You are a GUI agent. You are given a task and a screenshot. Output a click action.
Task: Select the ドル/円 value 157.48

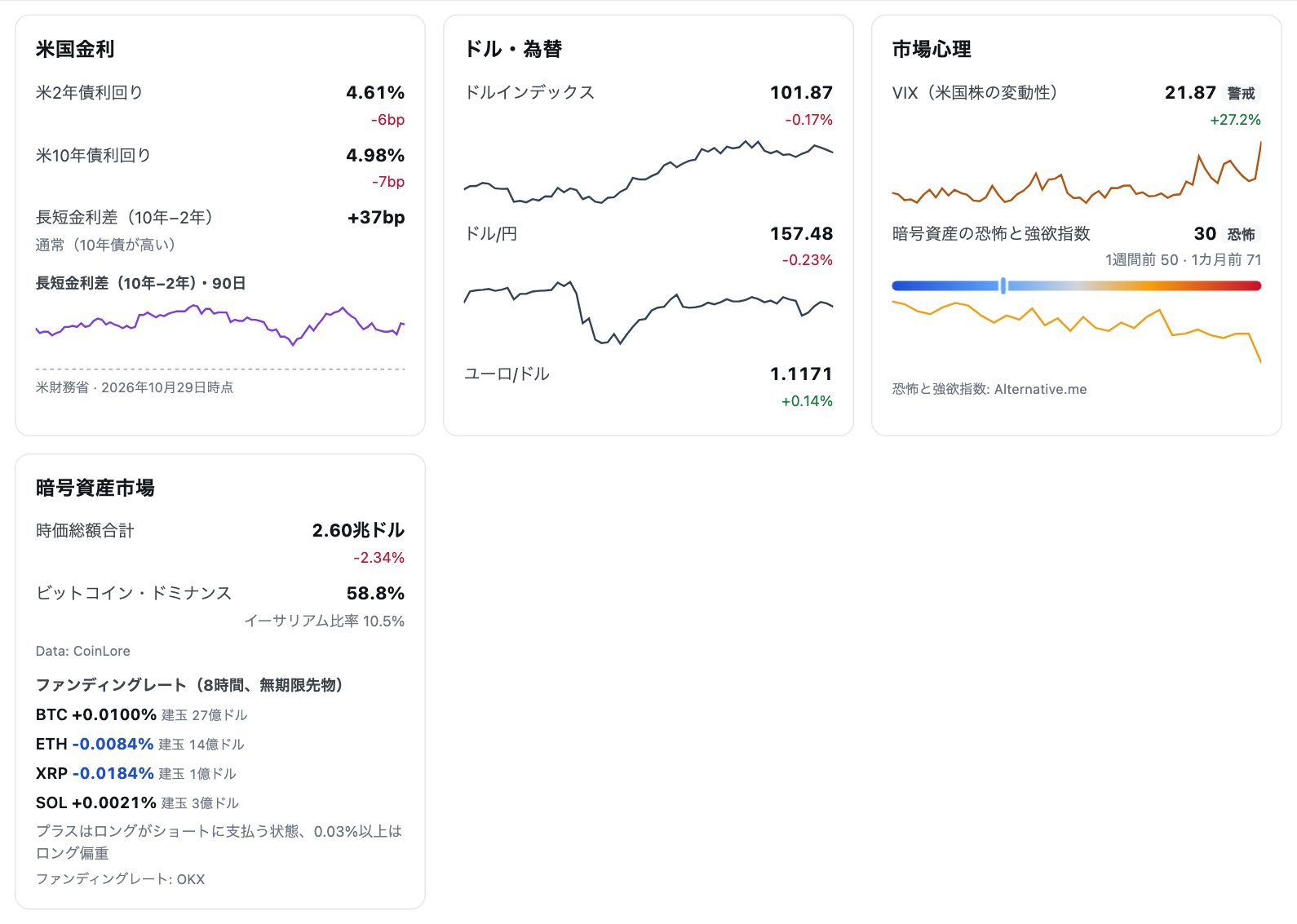click(801, 233)
